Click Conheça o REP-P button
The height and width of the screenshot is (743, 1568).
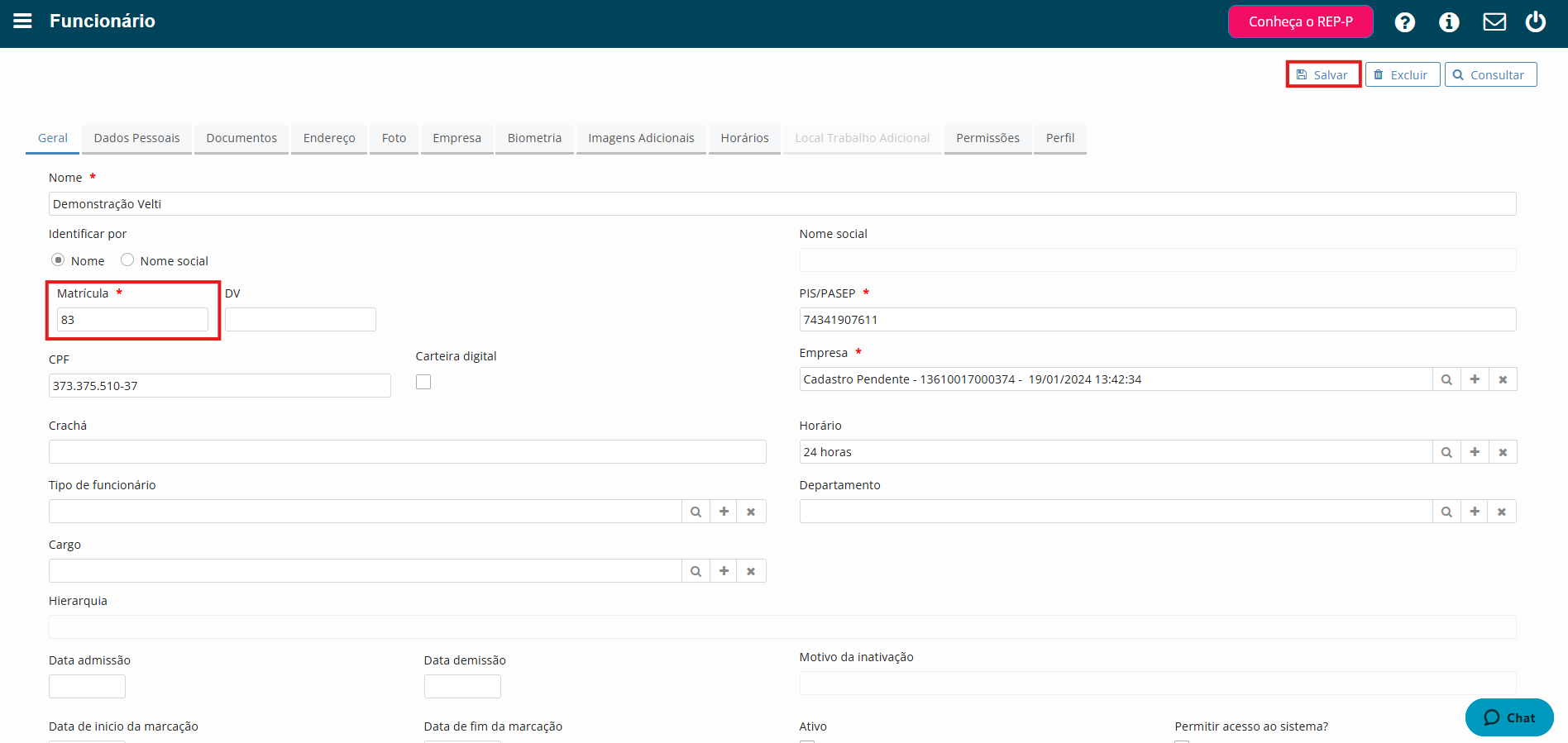point(1300,21)
